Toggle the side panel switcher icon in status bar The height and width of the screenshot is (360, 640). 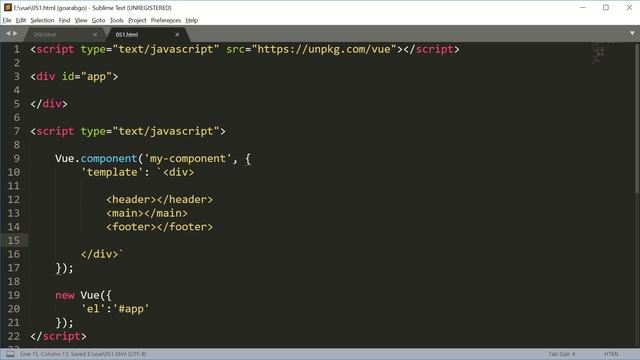[x=10, y=354]
